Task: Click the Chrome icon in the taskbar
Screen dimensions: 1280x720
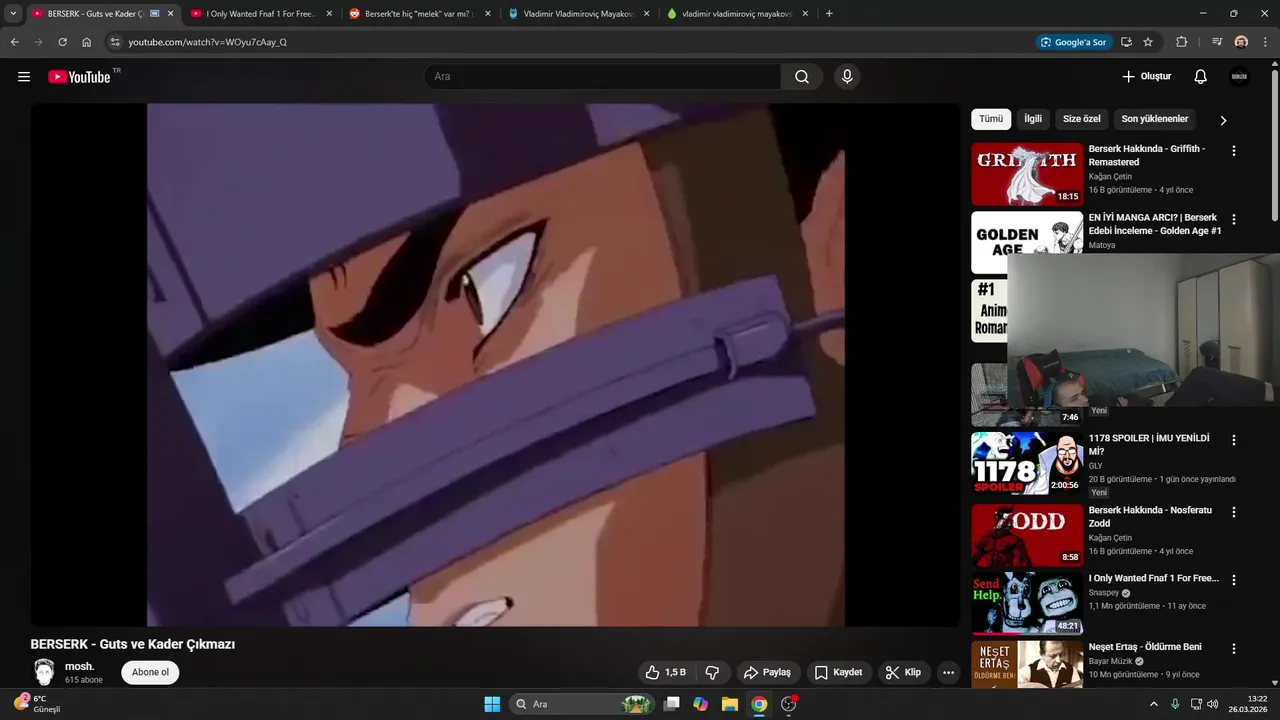Action: [759, 704]
